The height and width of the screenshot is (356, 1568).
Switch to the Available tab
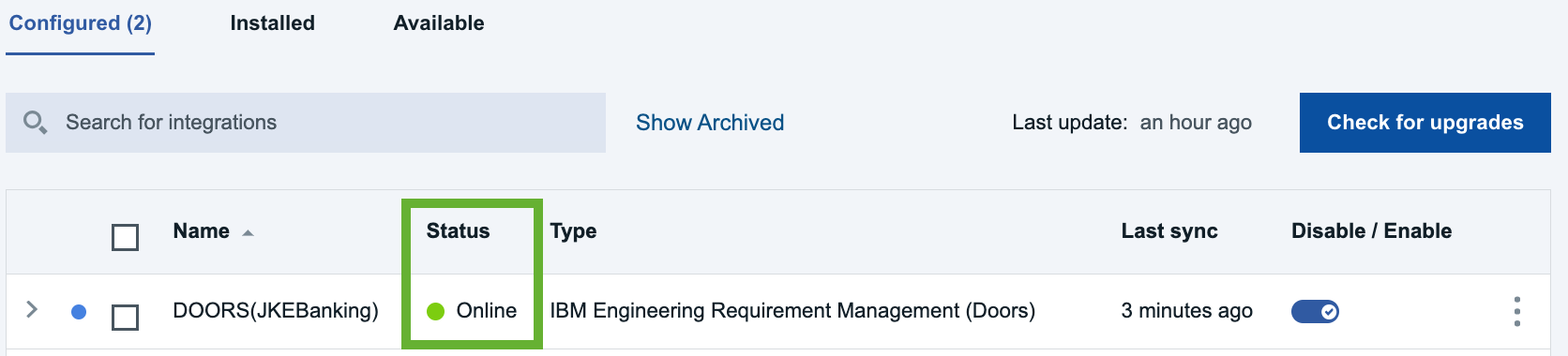(439, 23)
